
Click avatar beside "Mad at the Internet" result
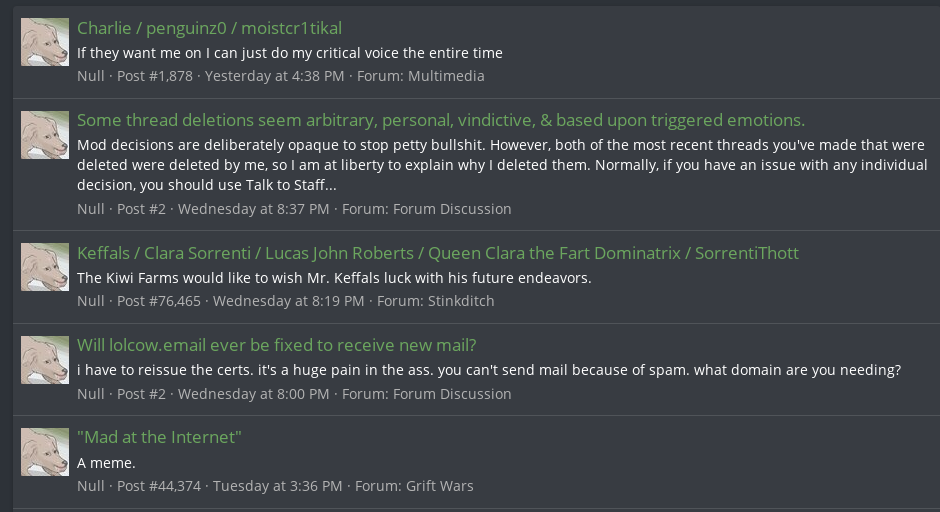click(45, 452)
